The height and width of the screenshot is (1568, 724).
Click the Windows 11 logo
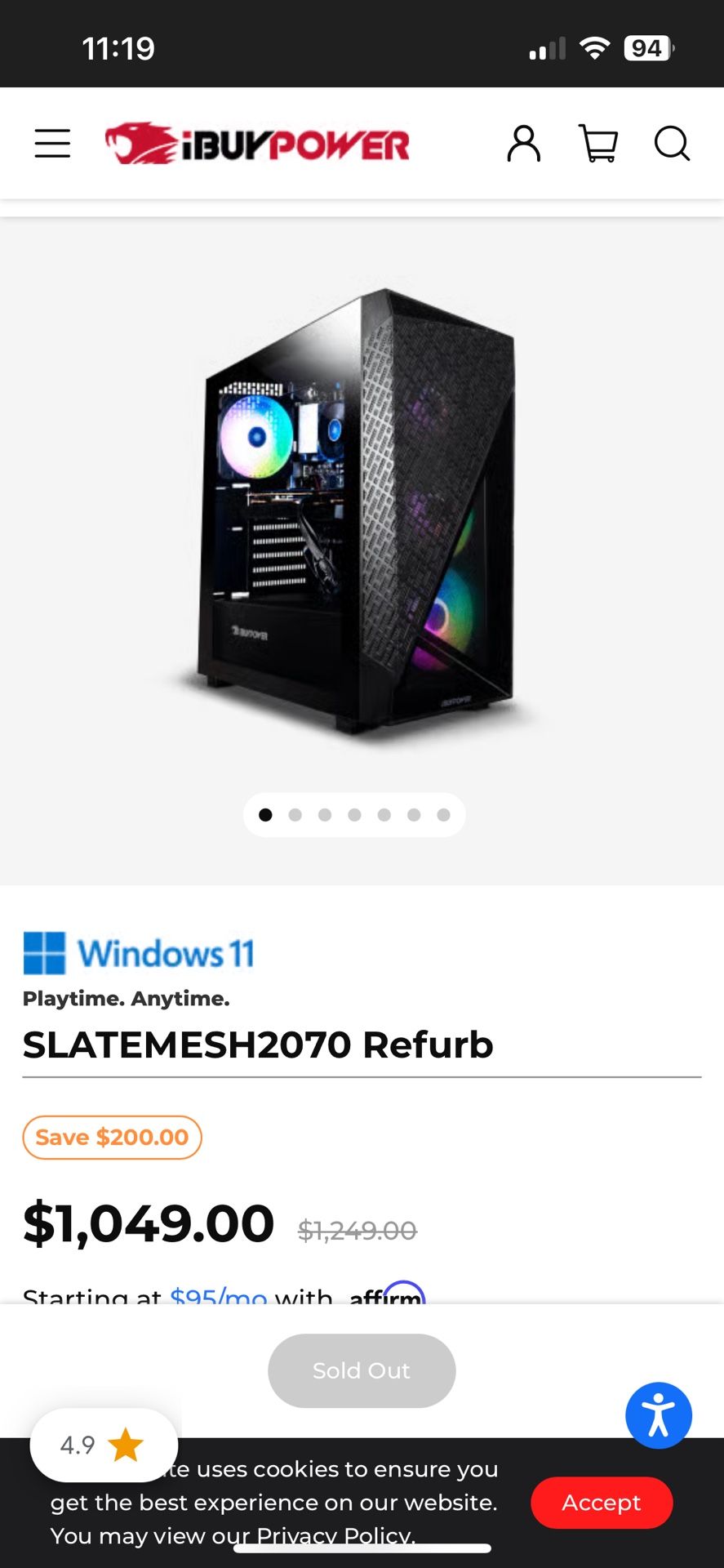coord(139,953)
